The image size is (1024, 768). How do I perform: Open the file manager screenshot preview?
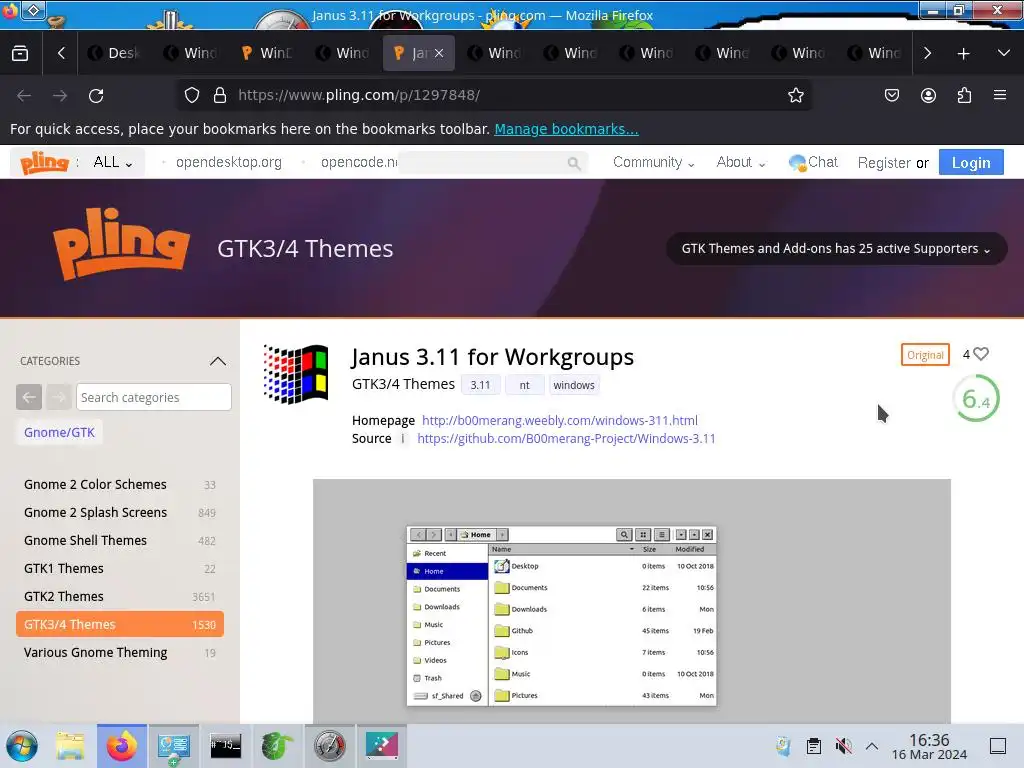(x=632, y=601)
